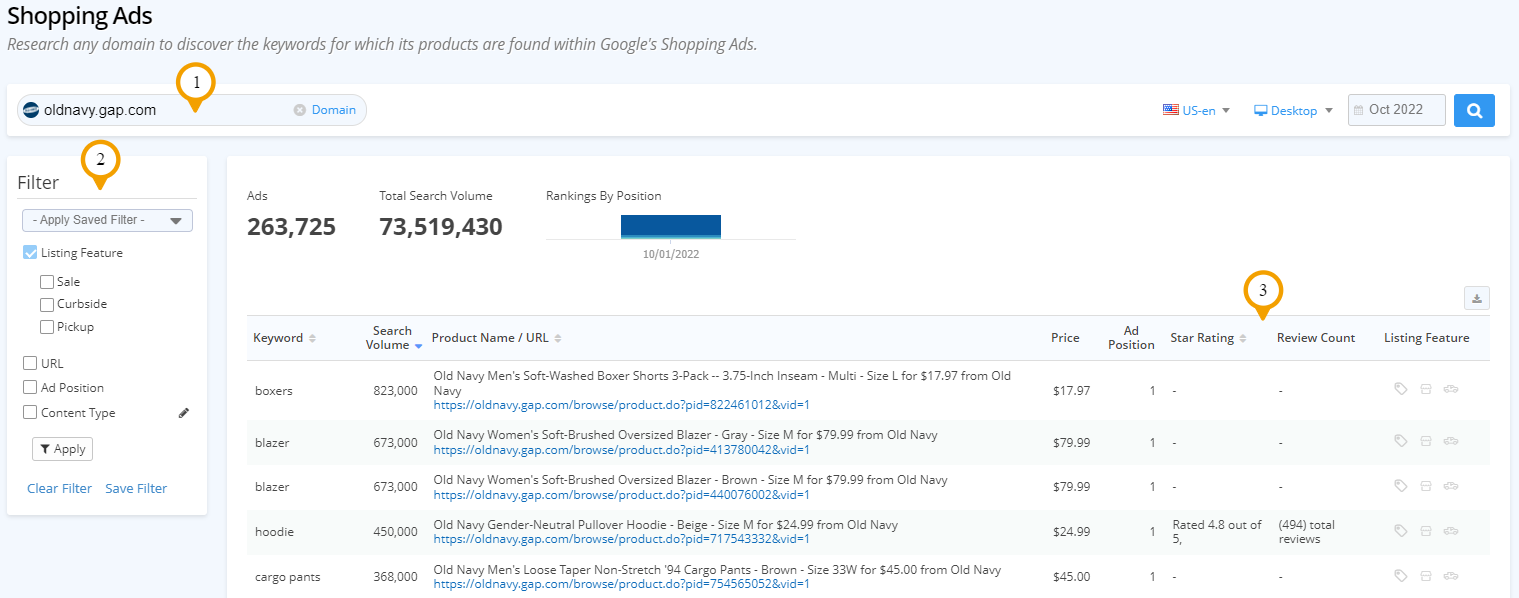
Task: Enable the Ad Position filter checkbox
Action: pyautogui.click(x=30, y=387)
